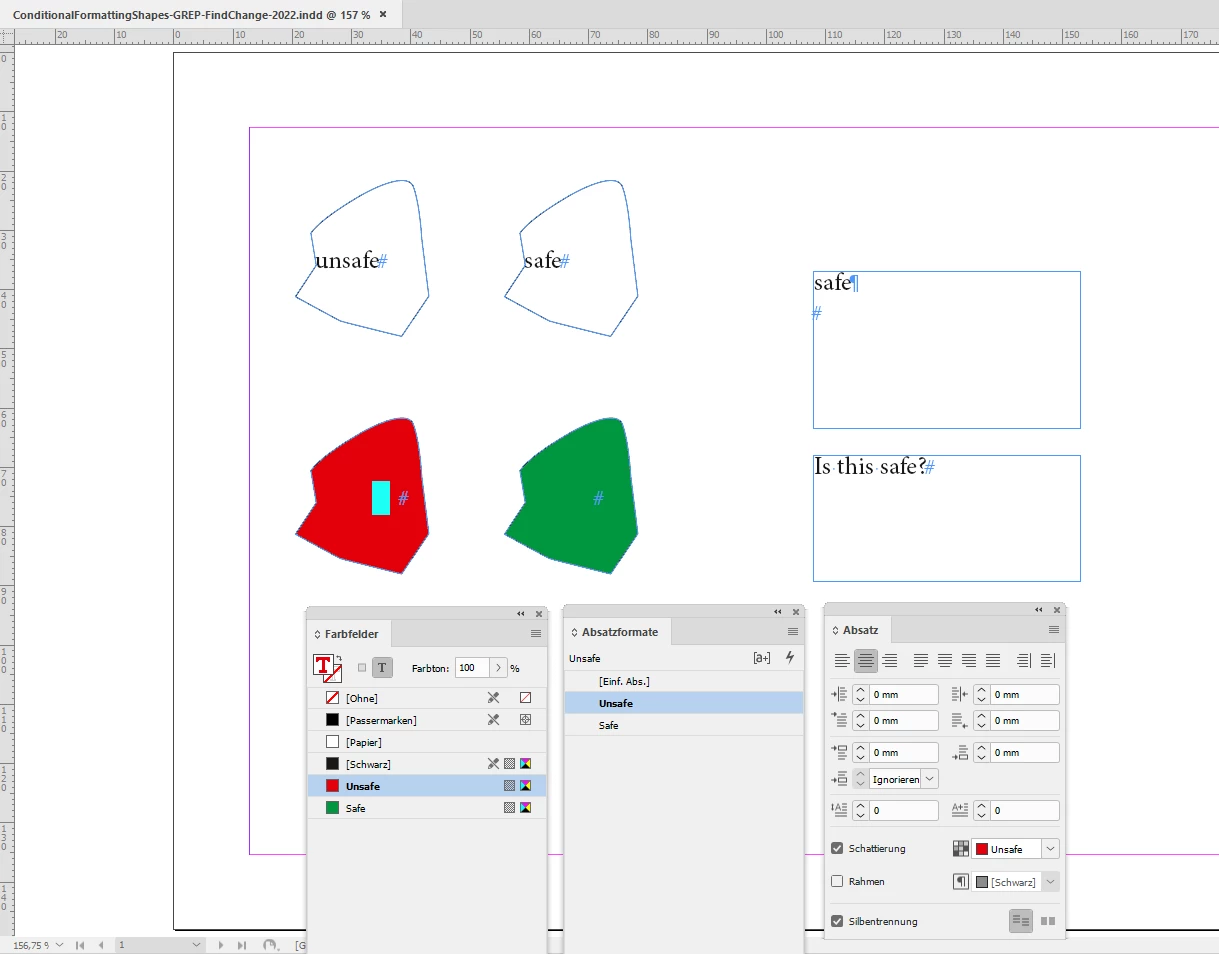Click the drop cap number of lines field

tap(904, 811)
